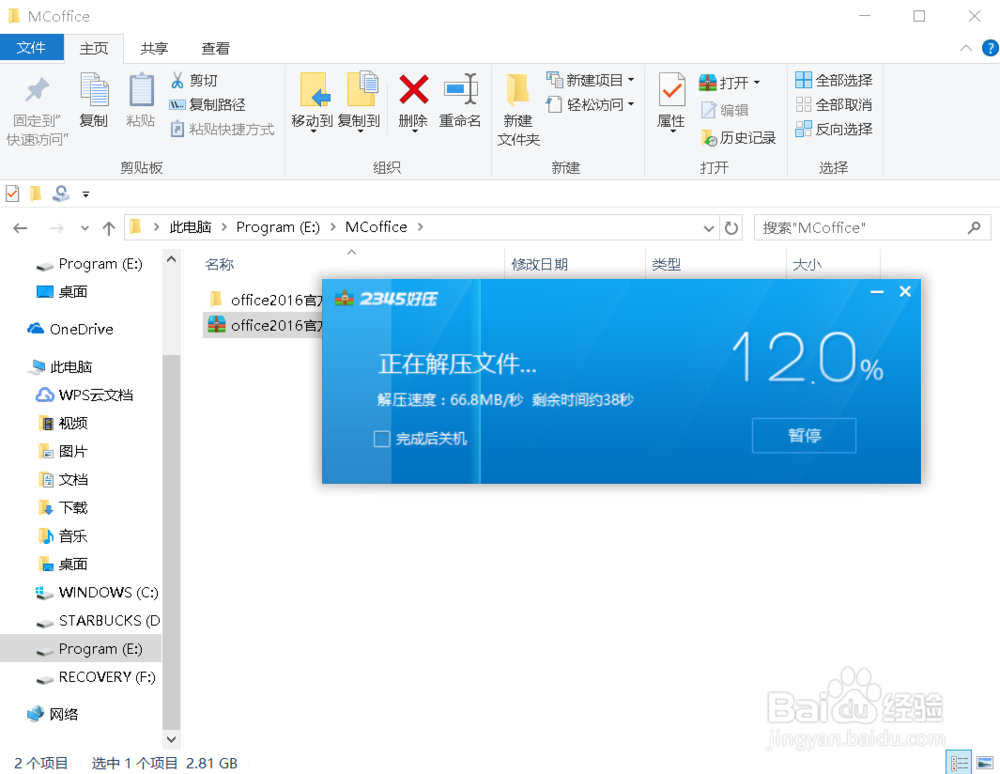Click the large icons view in status bar
This screenshot has width=1000, height=774.
click(985, 763)
